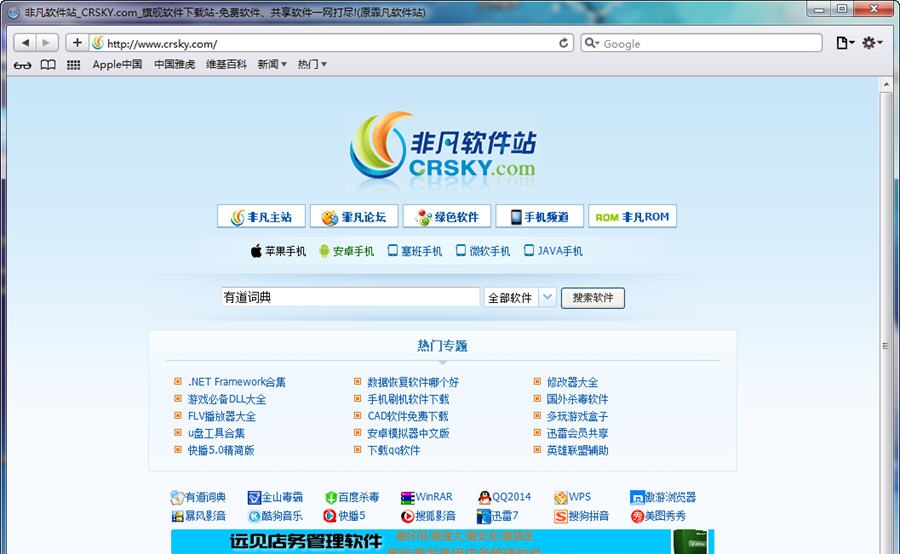The height and width of the screenshot is (554, 900).
Task: Focus the URL address bar
Action: click(x=332, y=43)
